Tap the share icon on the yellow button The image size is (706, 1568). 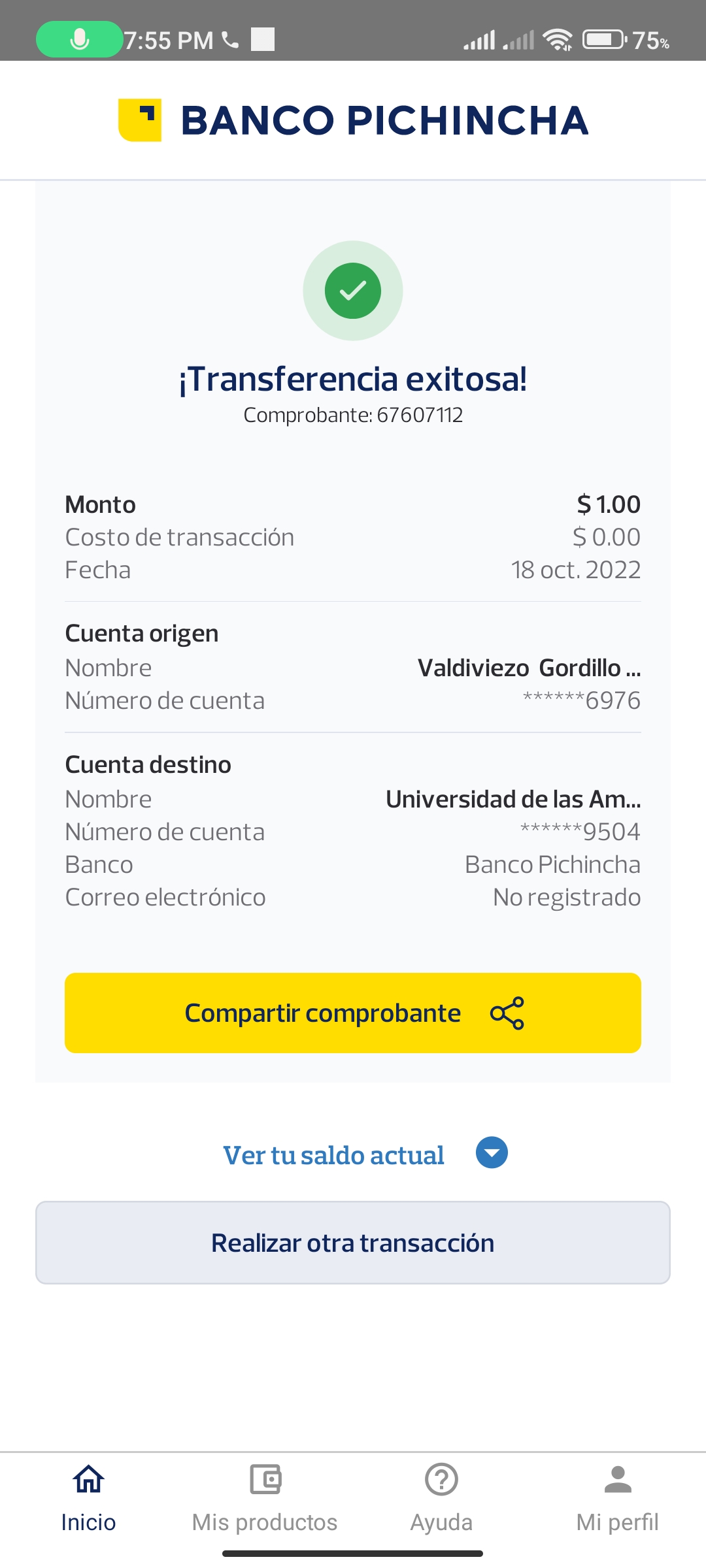pos(507,1013)
